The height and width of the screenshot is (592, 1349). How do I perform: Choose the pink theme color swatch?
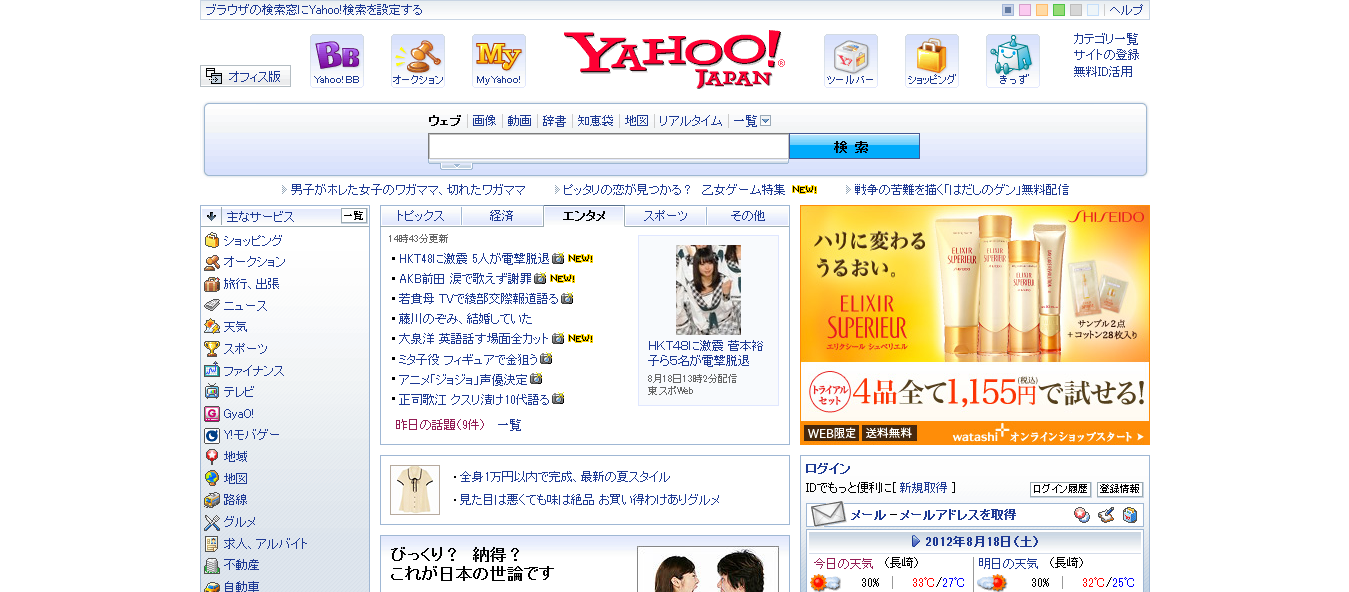tap(1025, 10)
